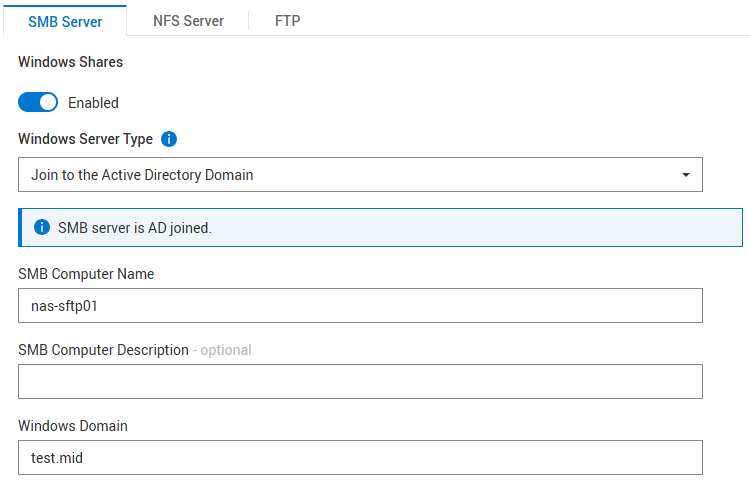Click the Windows Server Type label

click(85, 139)
